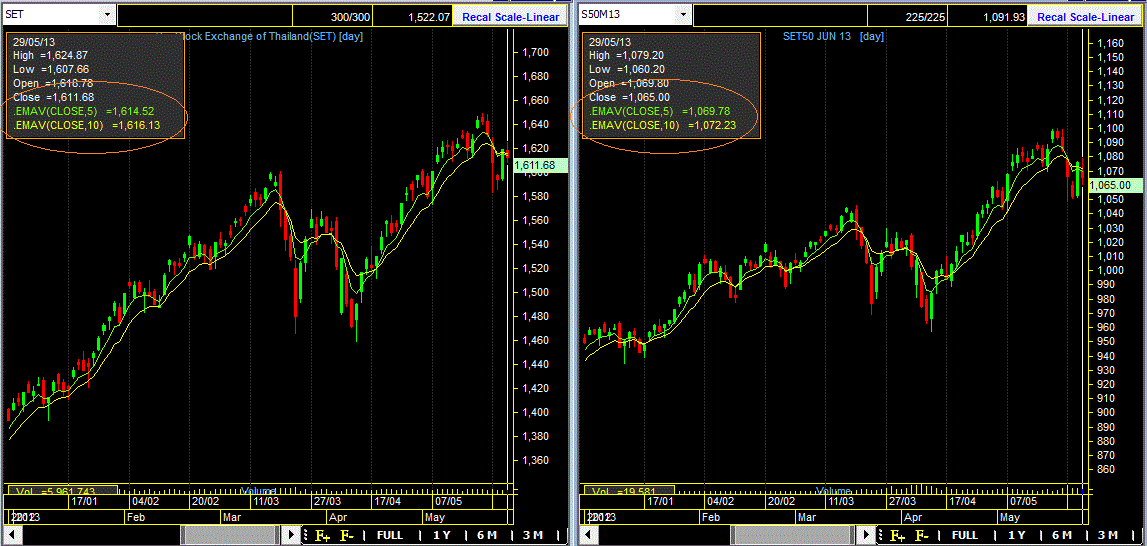This screenshot has width=1147, height=546.
Task: Click 07/05 date marker on S50M13 timeline
Action: [x=1023, y=501]
